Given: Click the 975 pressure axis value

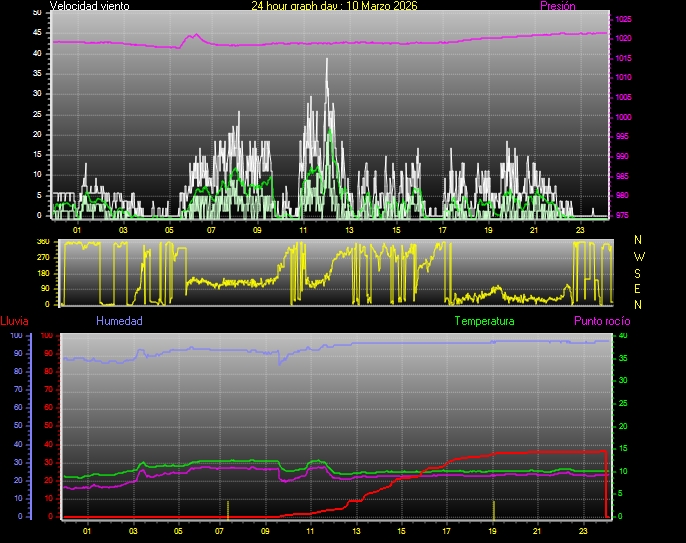Looking at the screenshot, I should [x=622, y=215].
